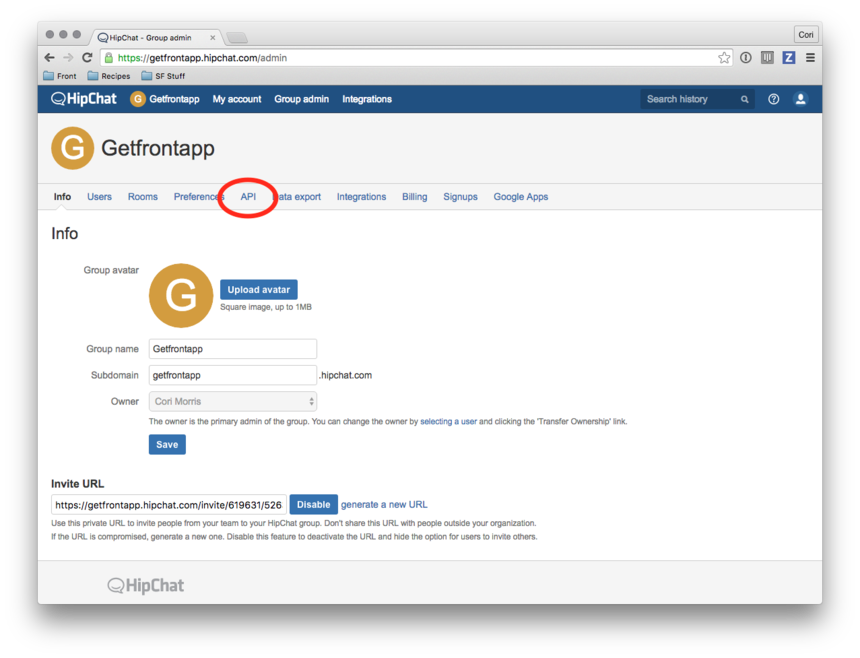This screenshot has width=860, height=658.
Task: Click the Subdomain input field
Action: click(x=233, y=375)
